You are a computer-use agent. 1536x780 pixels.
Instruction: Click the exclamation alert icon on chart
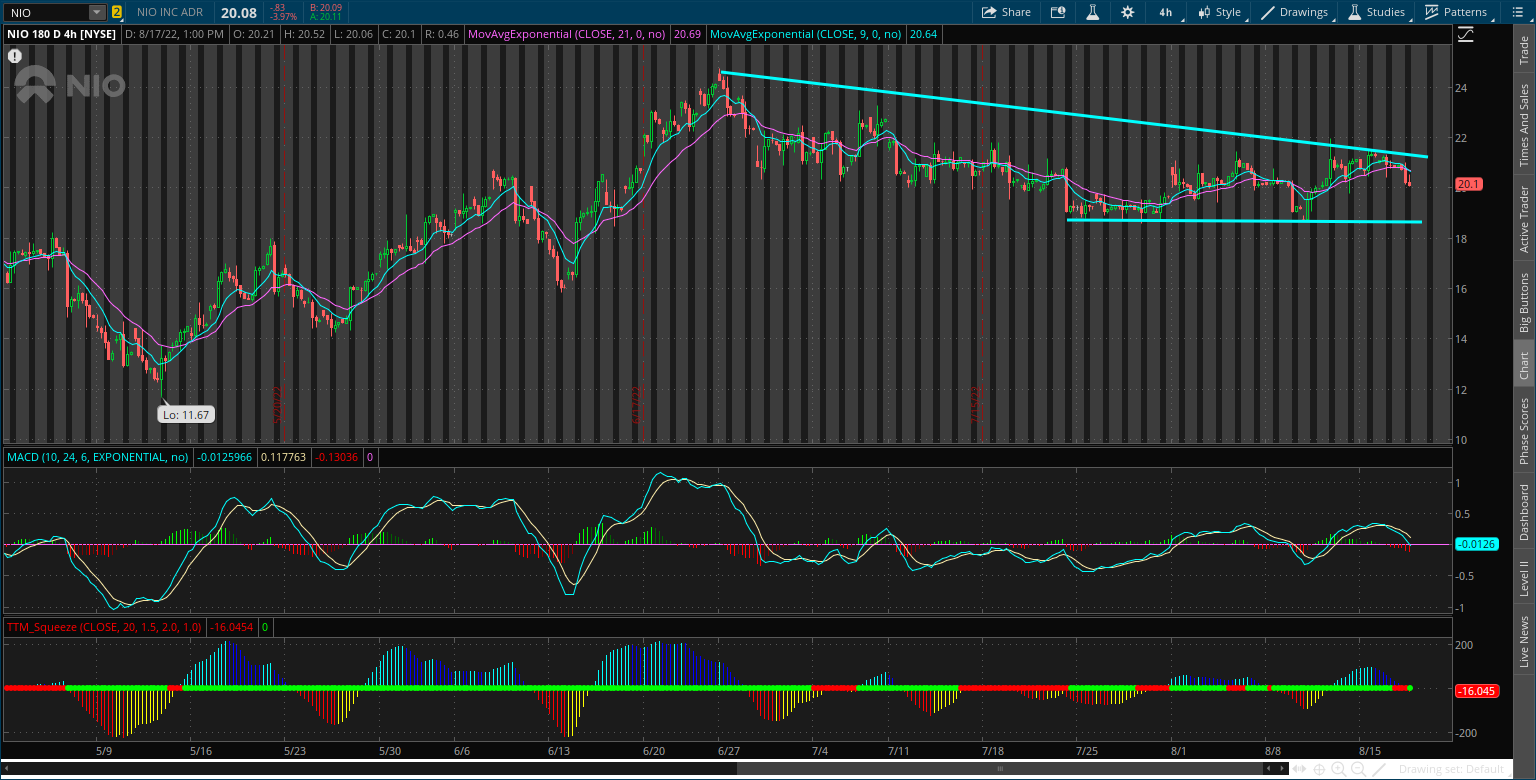(15, 56)
